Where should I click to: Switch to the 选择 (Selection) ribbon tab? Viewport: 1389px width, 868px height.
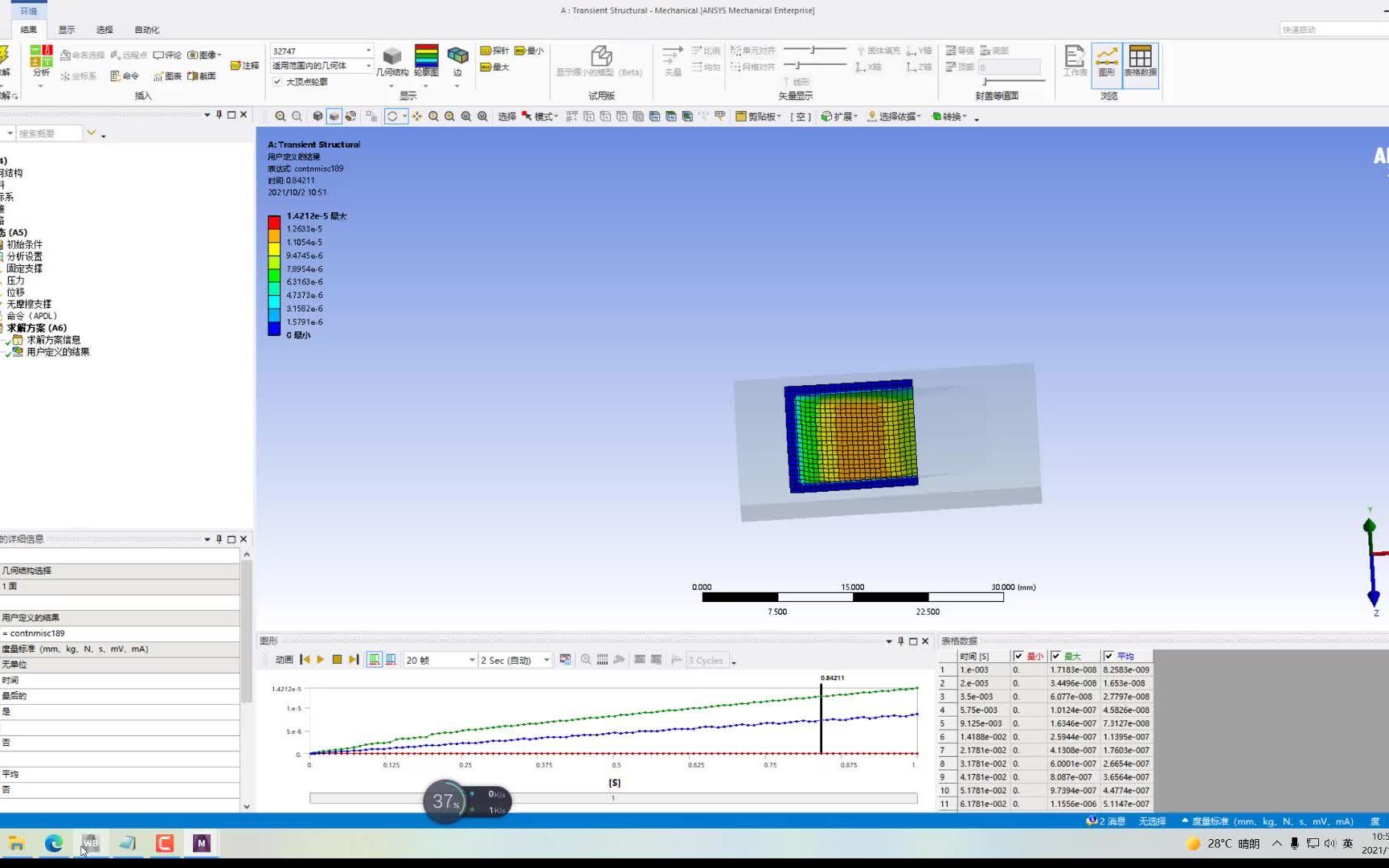pos(104,30)
